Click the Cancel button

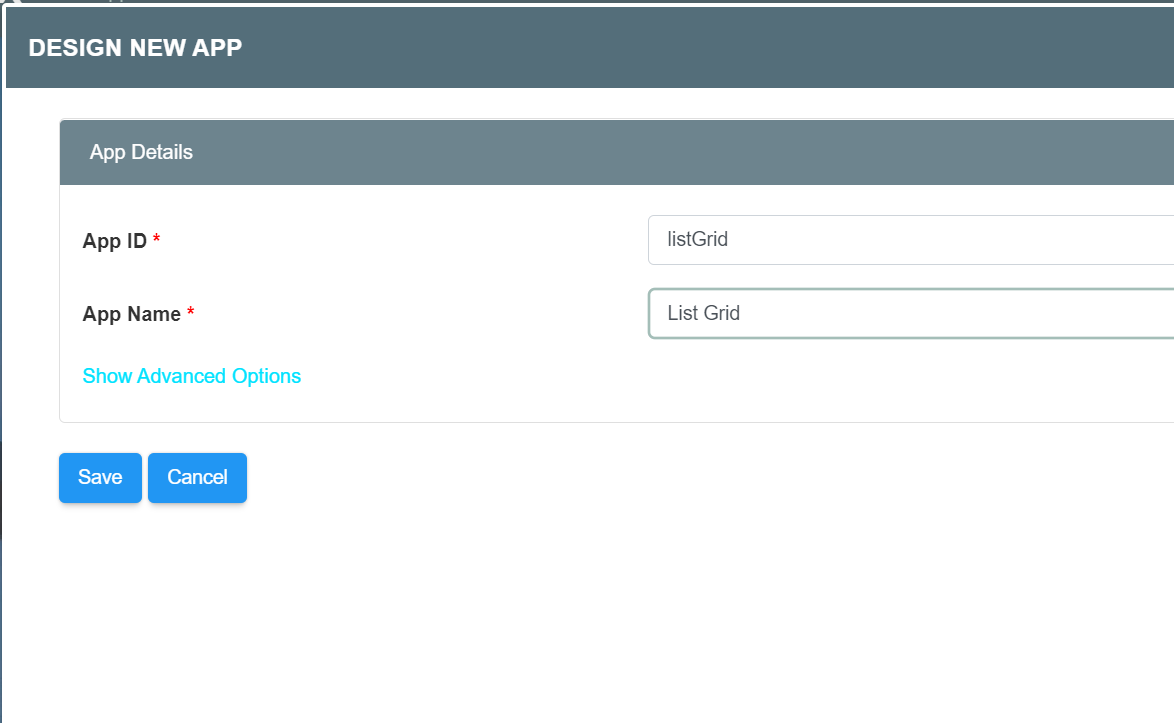(198, 478)
